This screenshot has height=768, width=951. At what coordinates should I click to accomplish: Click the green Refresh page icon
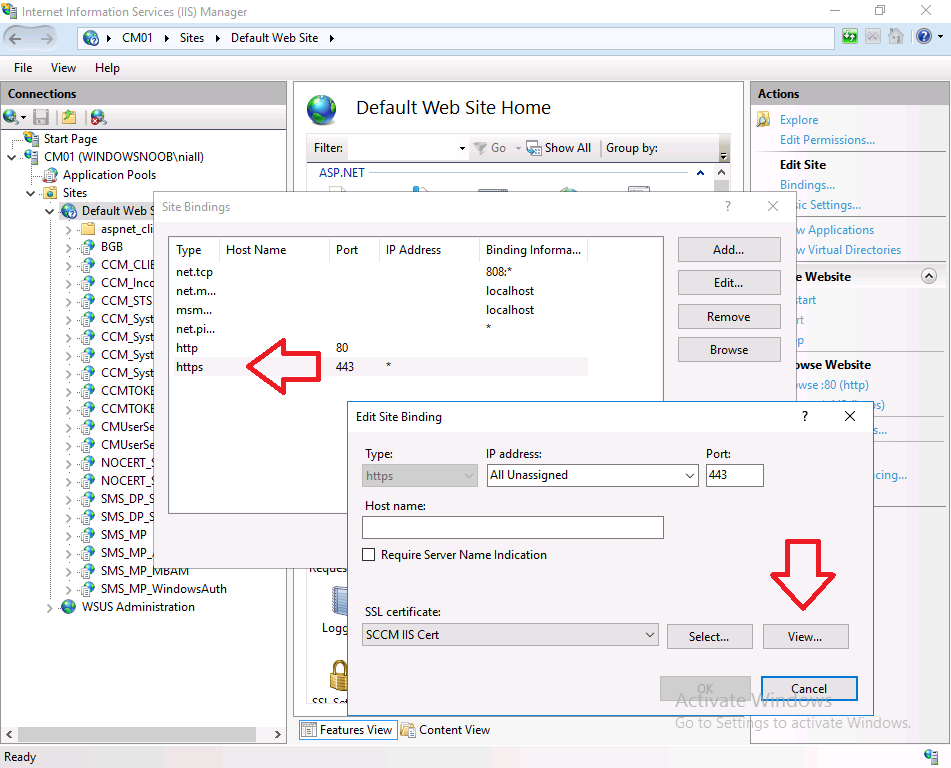point(850,37)
